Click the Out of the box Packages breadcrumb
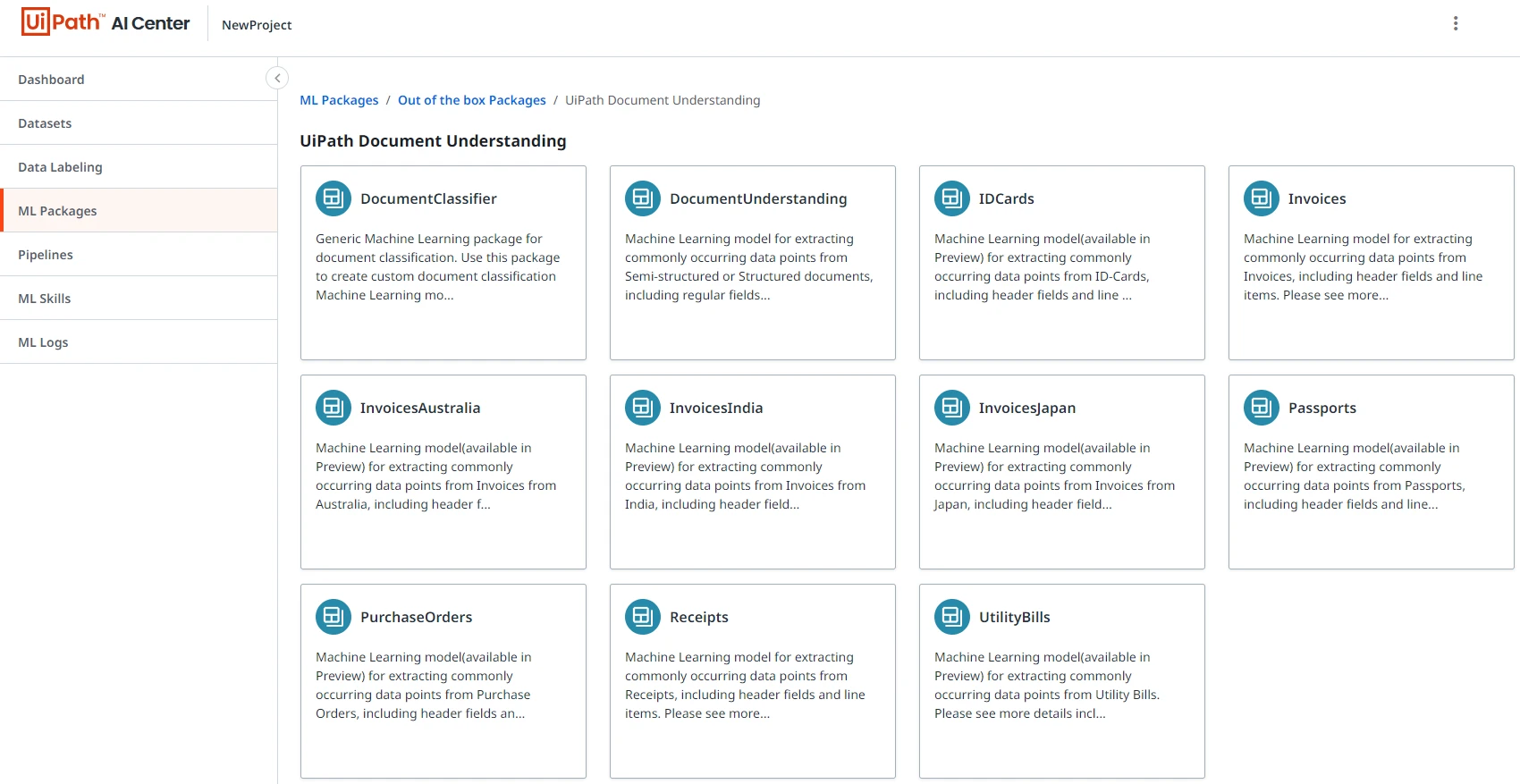Screen dimensions: 1520x784 pos(472,100)
